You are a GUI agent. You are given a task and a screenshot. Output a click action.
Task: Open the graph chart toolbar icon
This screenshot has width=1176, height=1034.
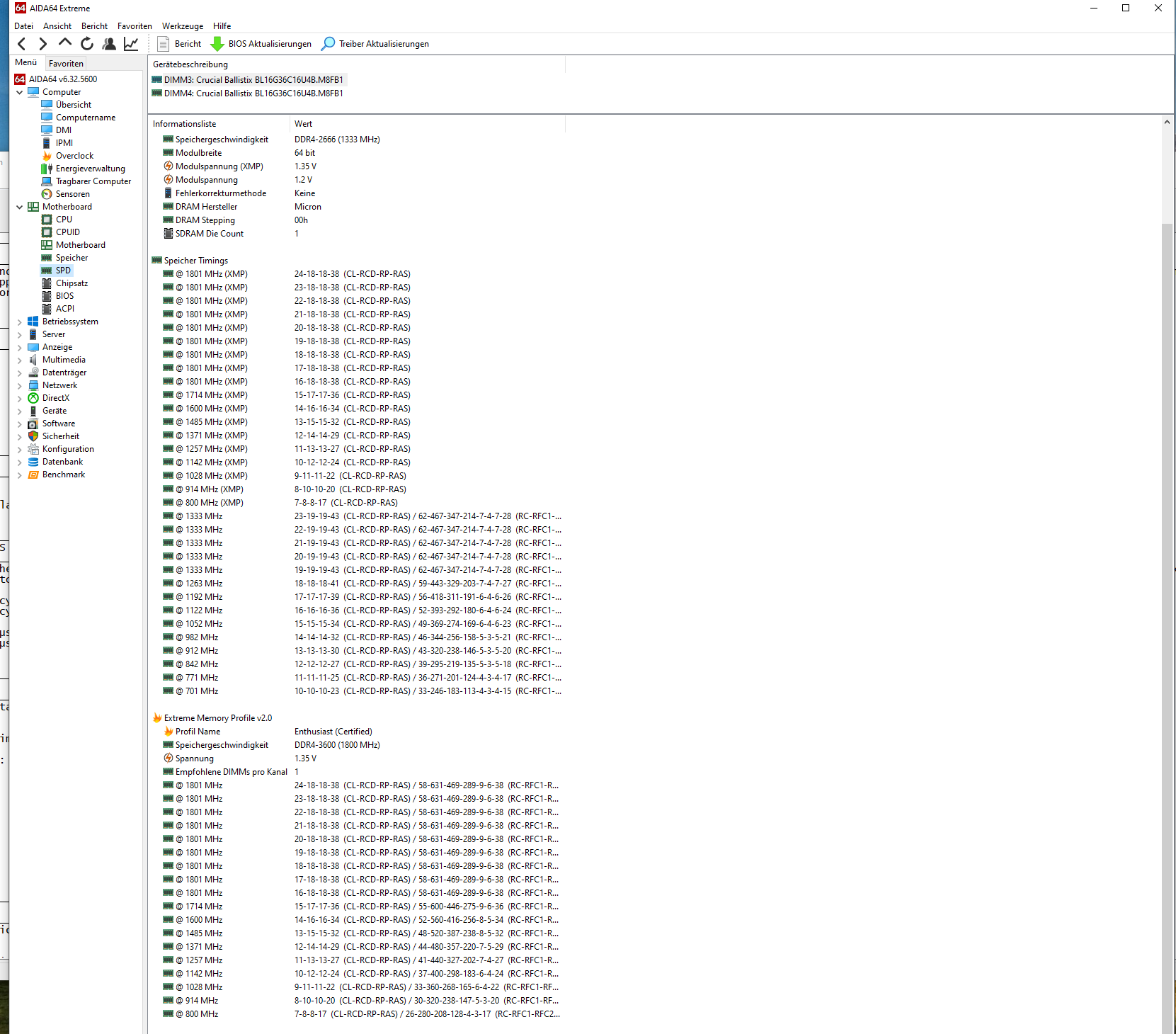(131, 44)
